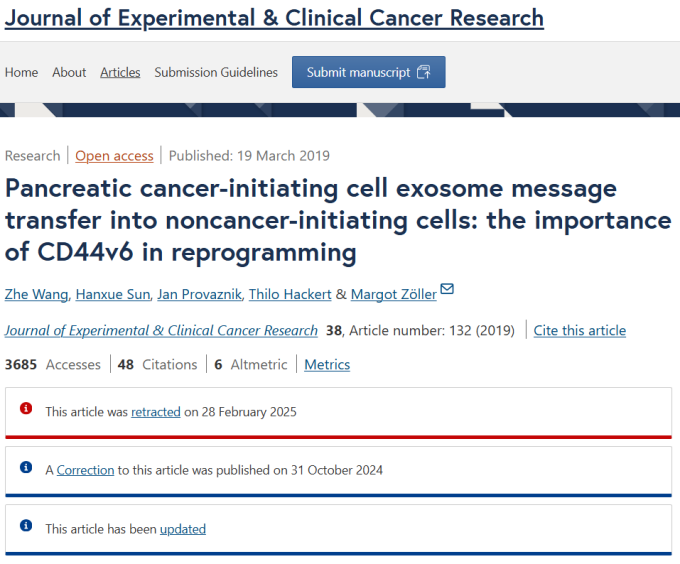Click the upload icon in Submit manuscript
The image size is (680, 564).
coord(424,72)
